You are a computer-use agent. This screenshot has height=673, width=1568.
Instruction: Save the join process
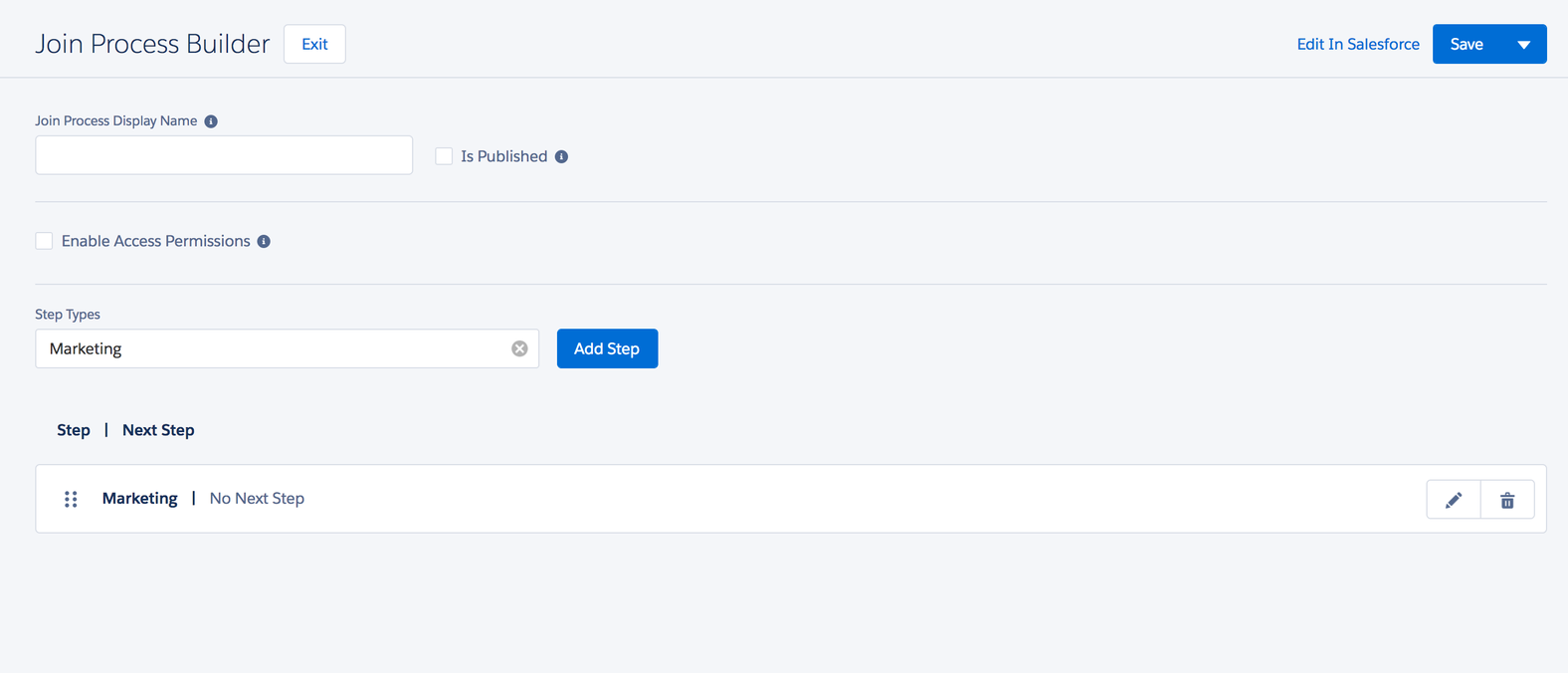pyautogui.click(x=1467, y=44)
